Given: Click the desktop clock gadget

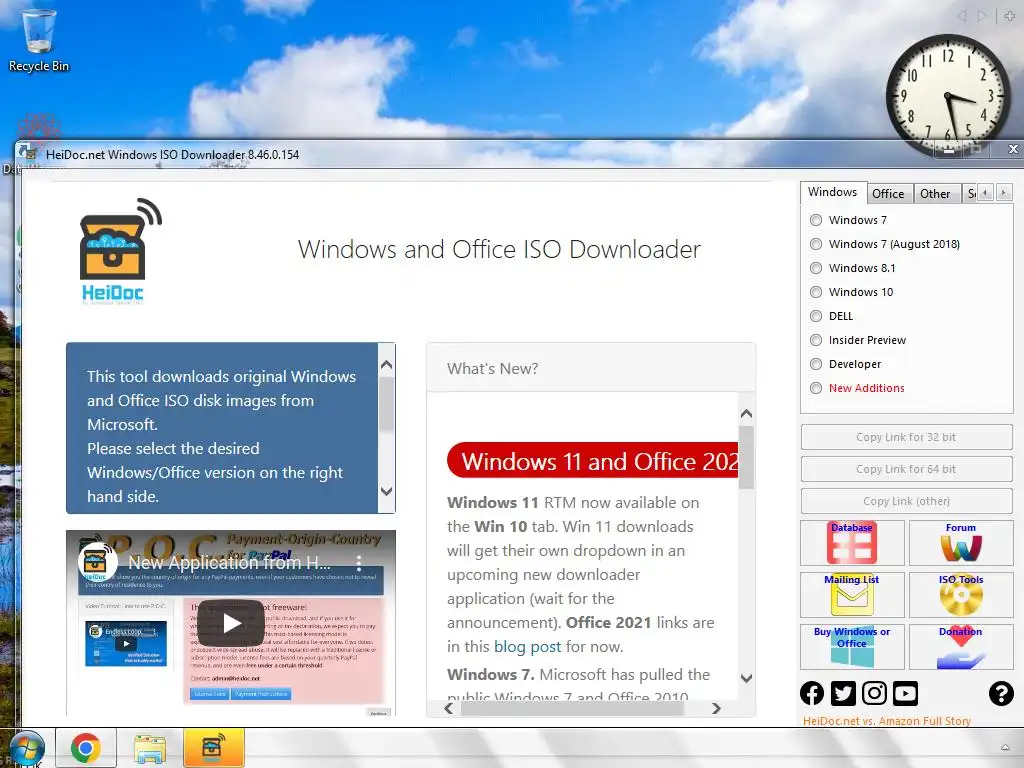Looking at the screenshot, I should (948, 95).
